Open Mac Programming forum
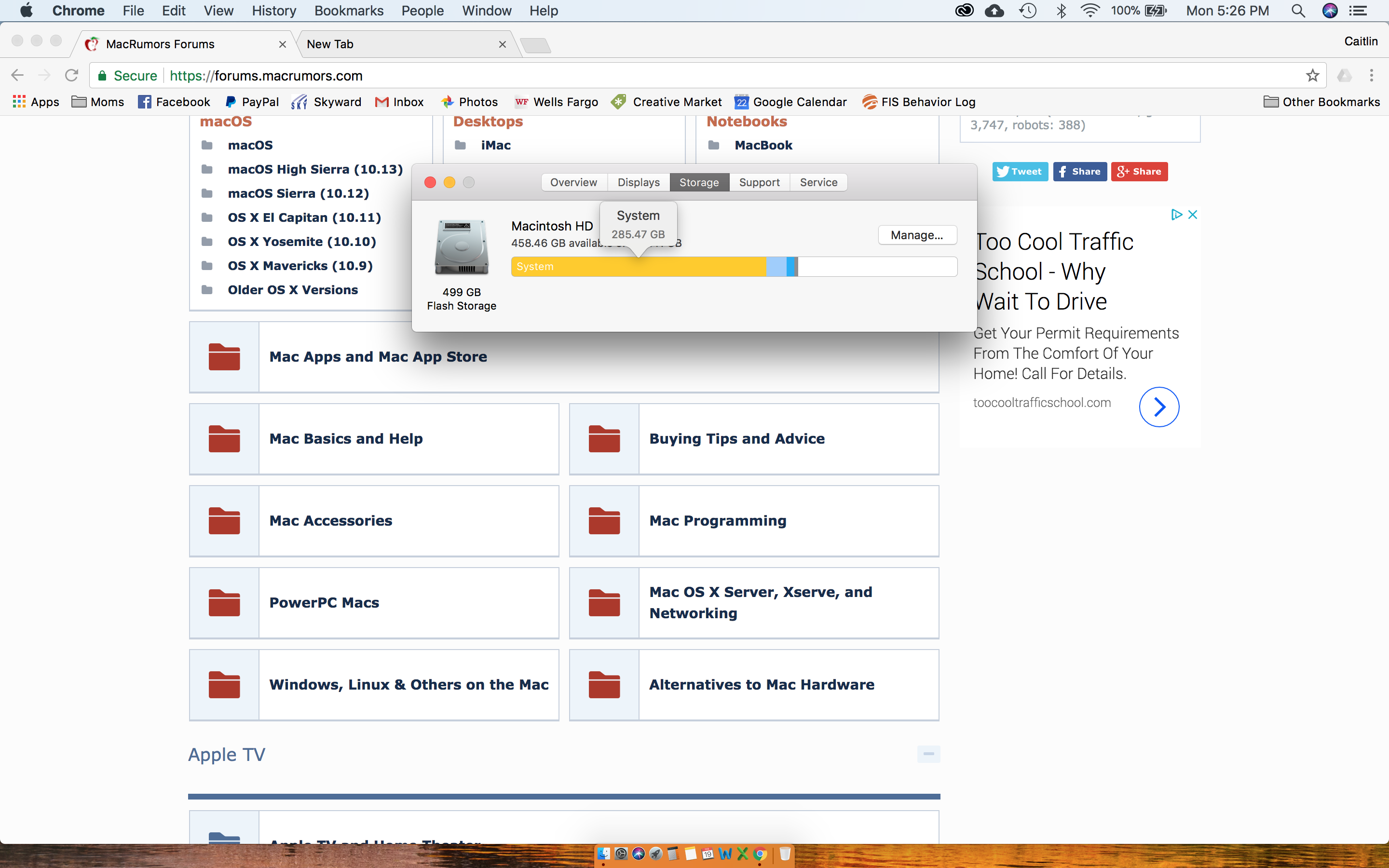Image resolution: width=1389 pixels, height=868 pixels. pos(718,521)
